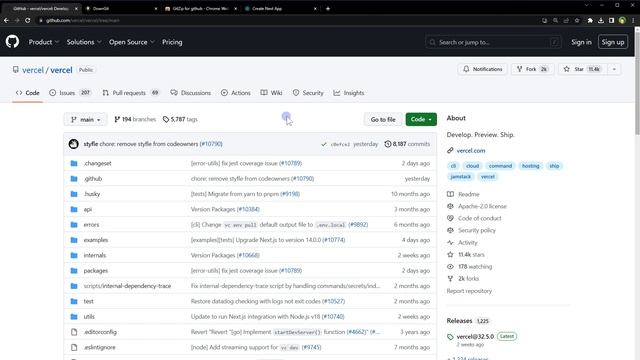Click the jamstack topic tag
Viewport: 640px width, 360px height.
pos(460,177)
